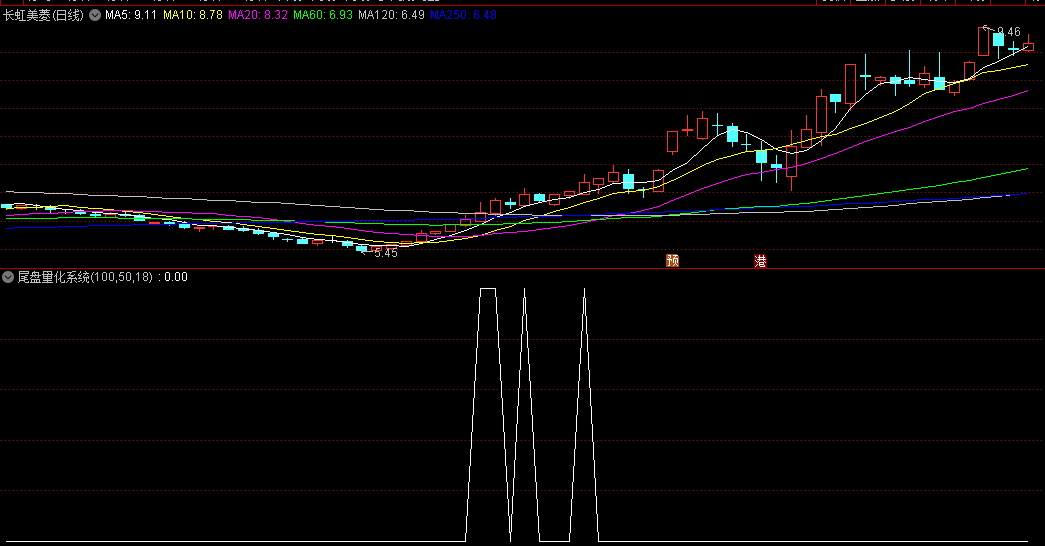This screenshot has width=1045, height=546.
Task: Click the 5.45 low price annotation
Action: [385, 253]
